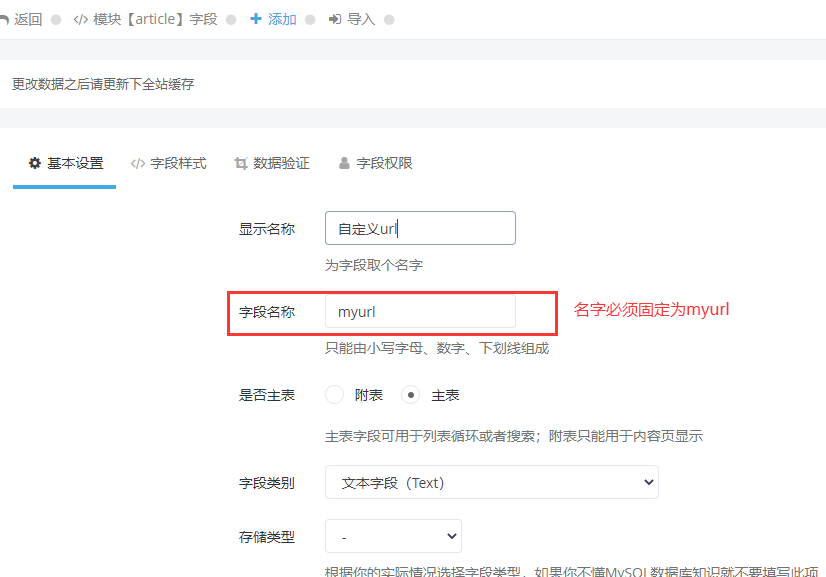Click the 显示名称 input containing 自定义url
This screenshot has height=577, width=826.
tap(420, 228)
